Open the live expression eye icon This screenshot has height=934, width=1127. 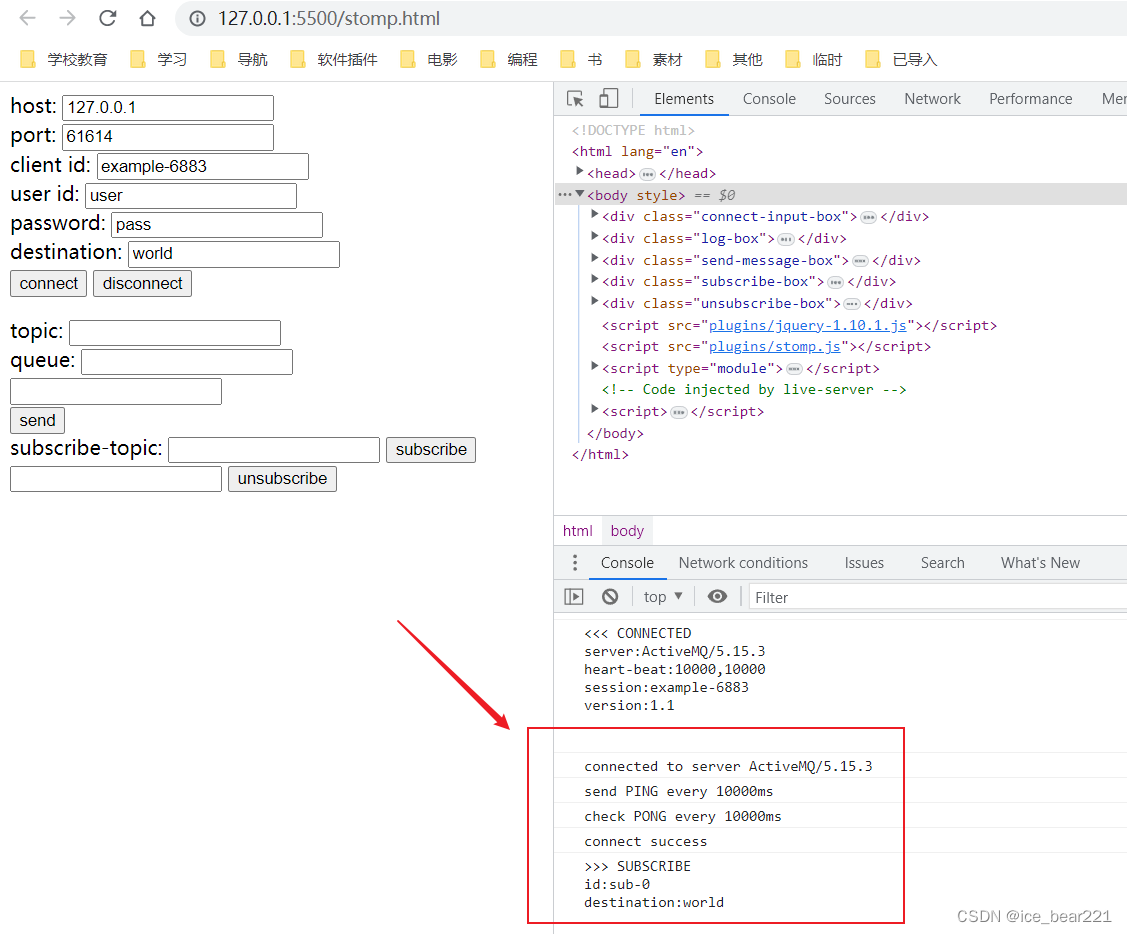(x=717, y=596)
